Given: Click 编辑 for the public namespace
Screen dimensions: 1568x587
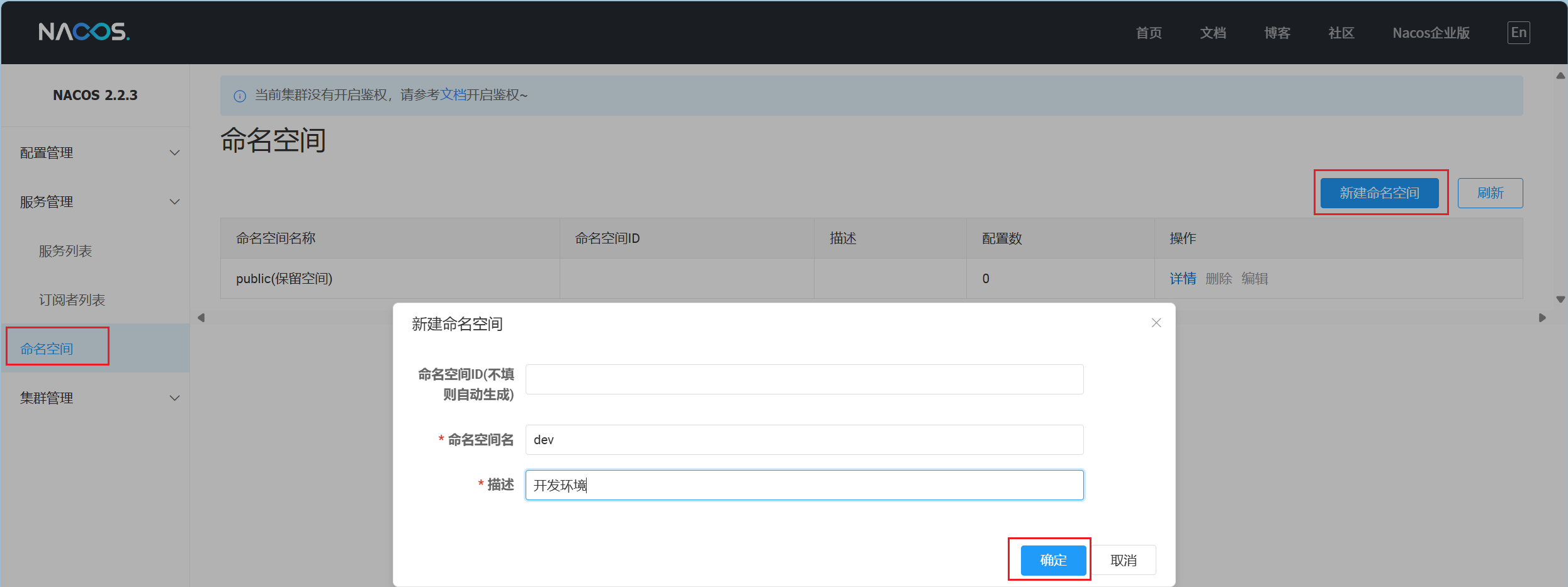Looking at the screenshot, I should (1255, 279).
